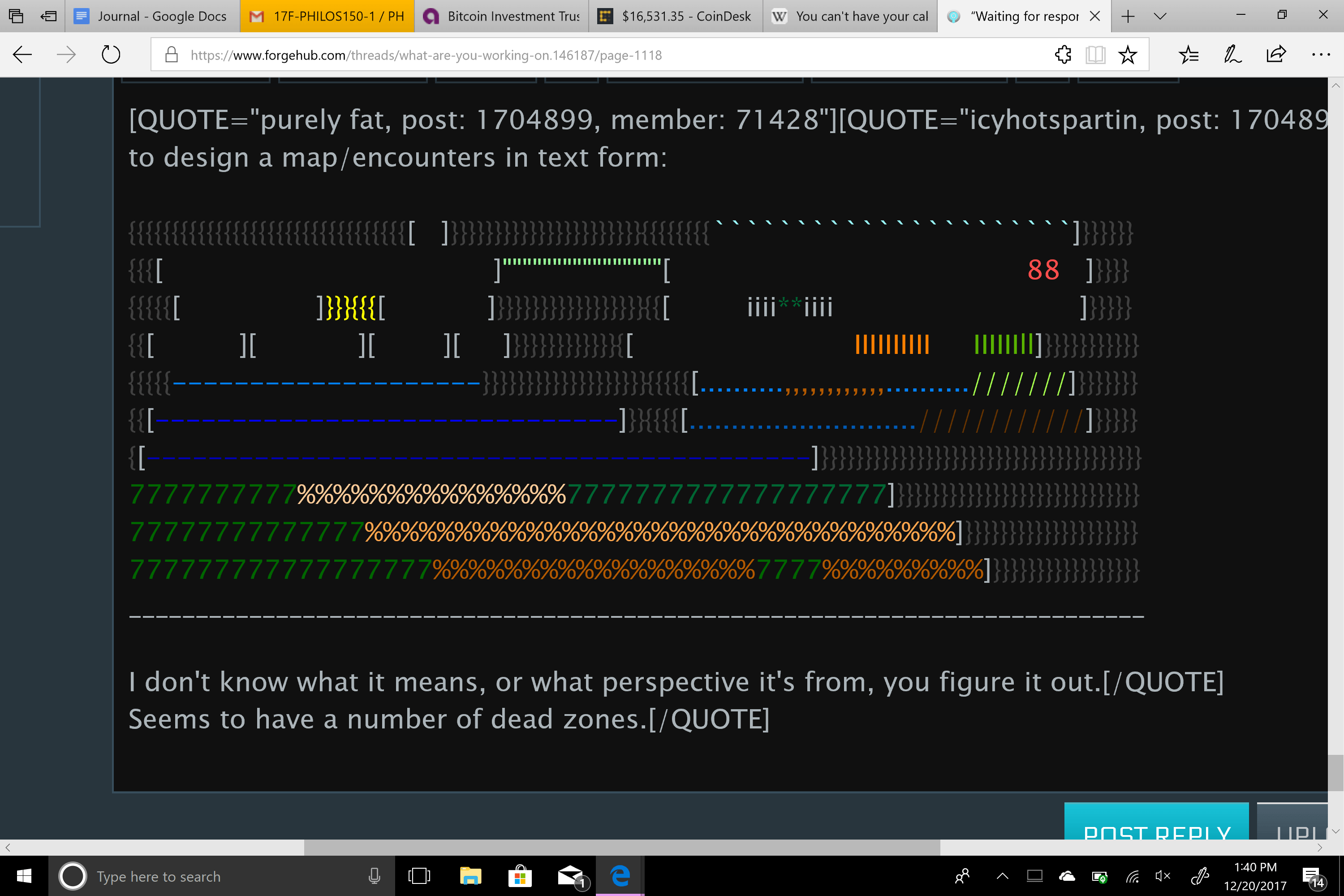Click the browser Back arrow
The image size is (1344, 896).
point(22,55)
